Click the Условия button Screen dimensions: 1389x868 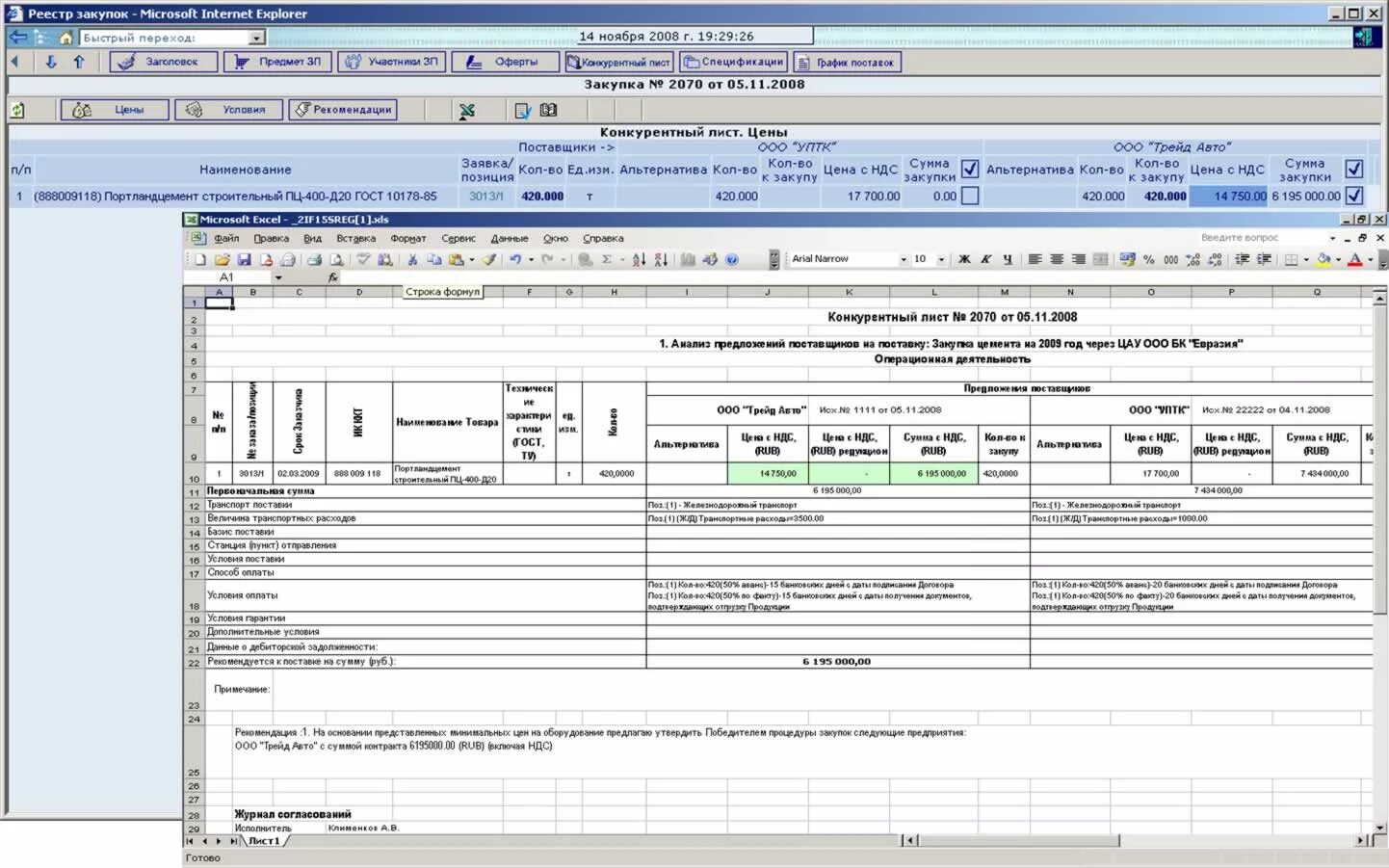[x=229, y=110]
